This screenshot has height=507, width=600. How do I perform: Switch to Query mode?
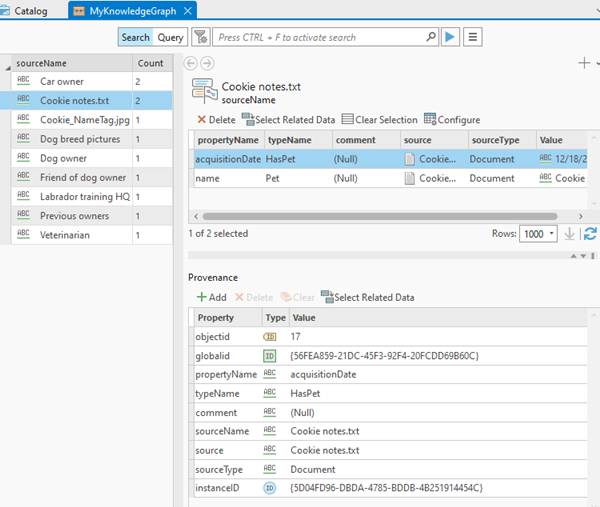click(x=170, y=37)
